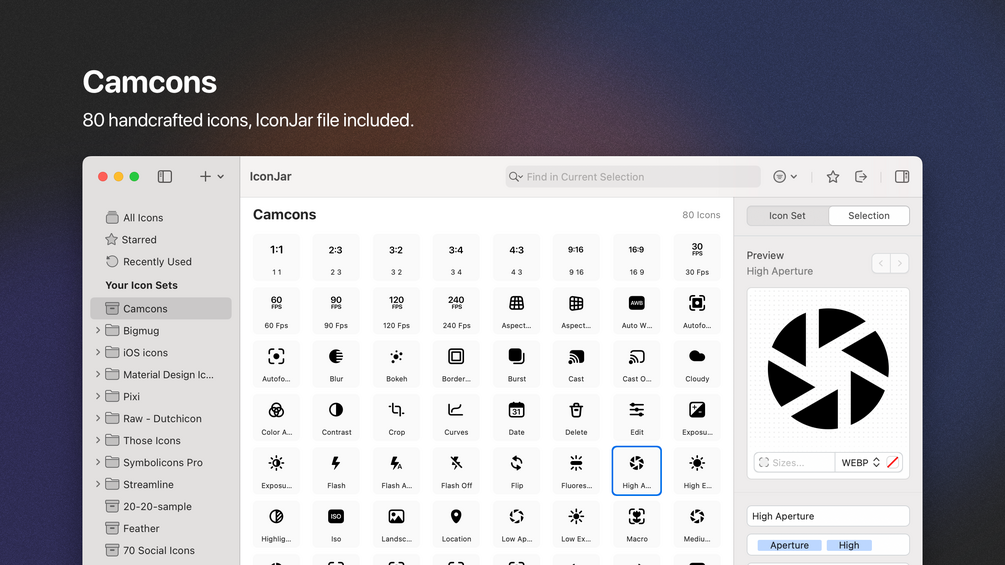This screenshot has width=1005, height=565.
Task: Focus the Find in Current Selection field
Action: coord(633,177)
